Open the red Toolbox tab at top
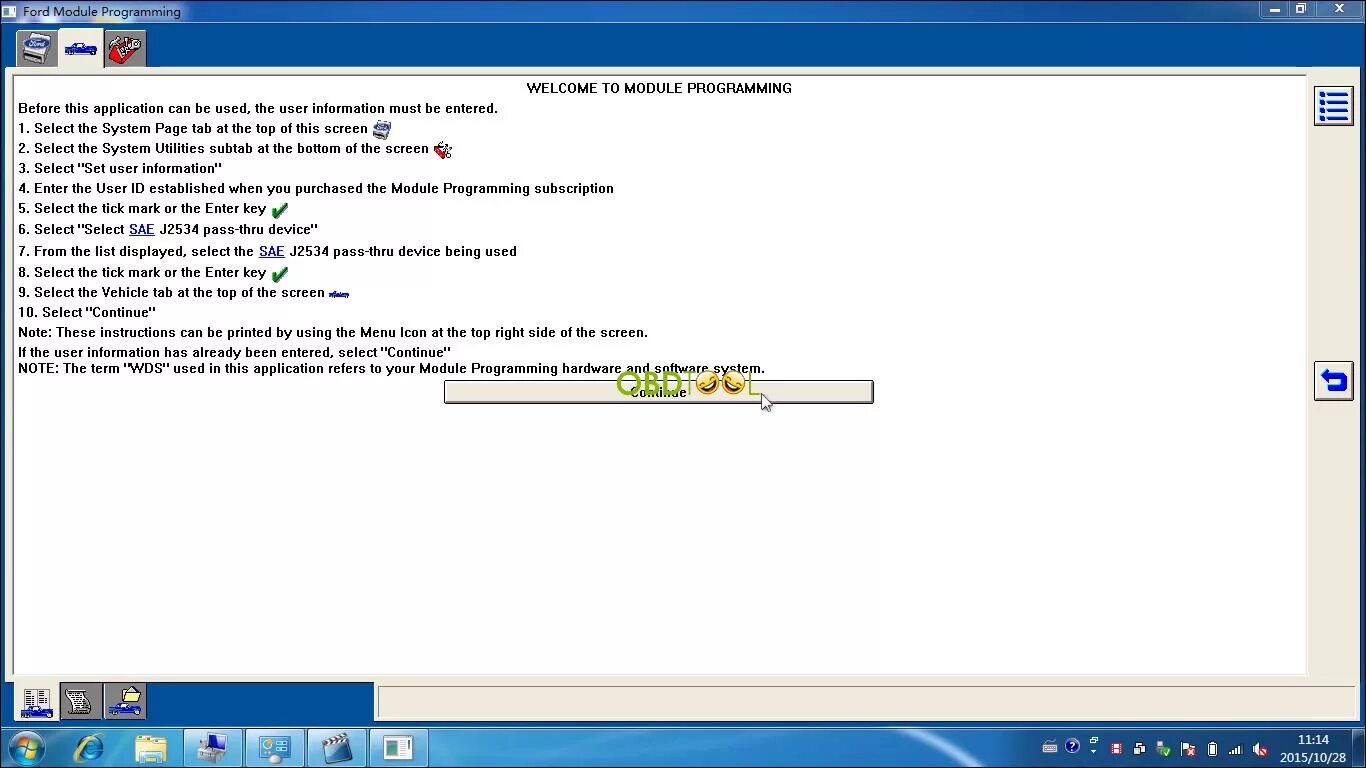The width and height of the screenshot is (1366, 768). pos(125,48)
